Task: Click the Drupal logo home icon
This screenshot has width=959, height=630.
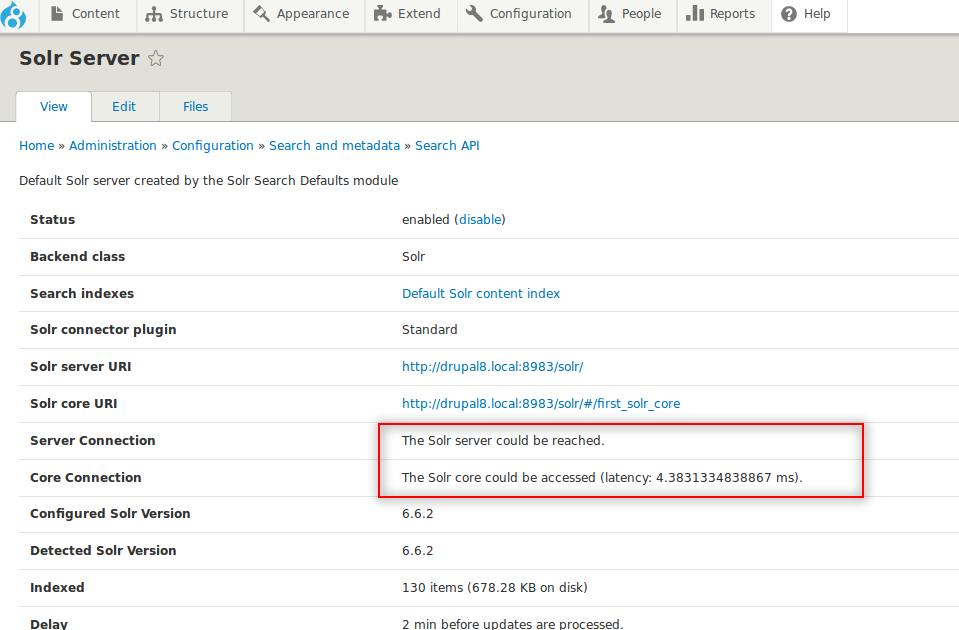Action: coord(13,15)
